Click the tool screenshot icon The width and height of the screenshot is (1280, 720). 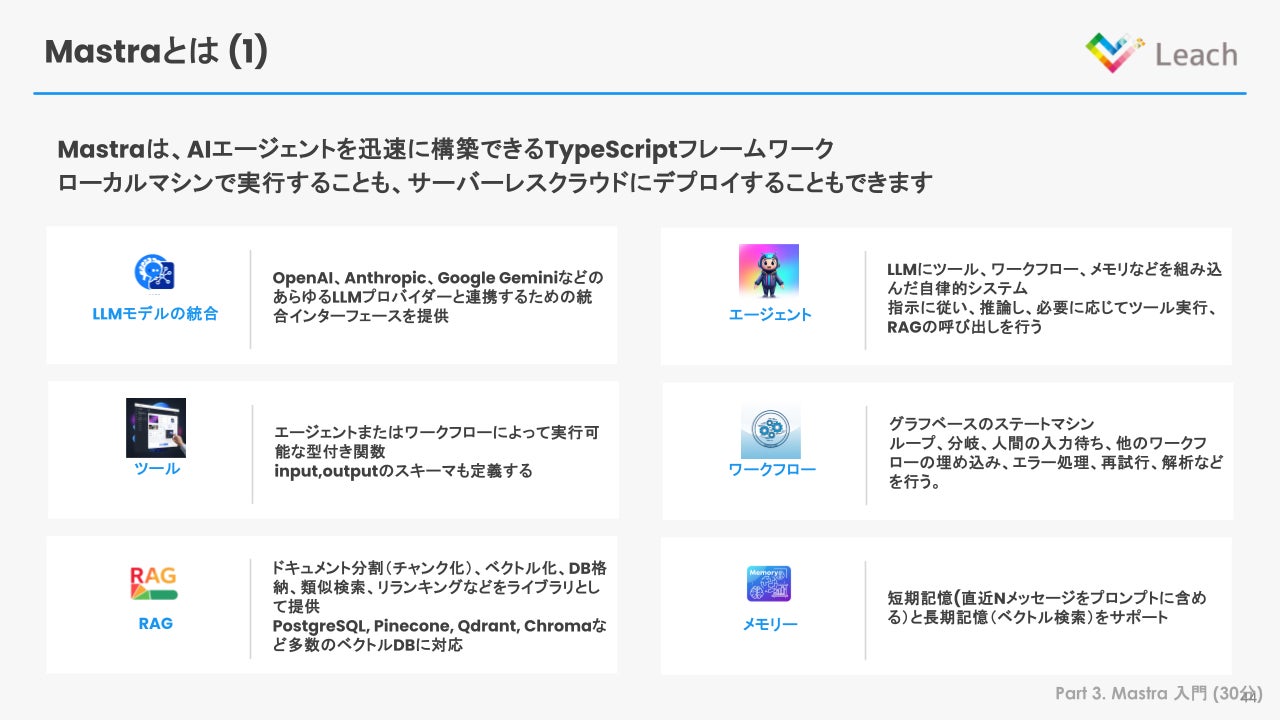tap(156, 428)
